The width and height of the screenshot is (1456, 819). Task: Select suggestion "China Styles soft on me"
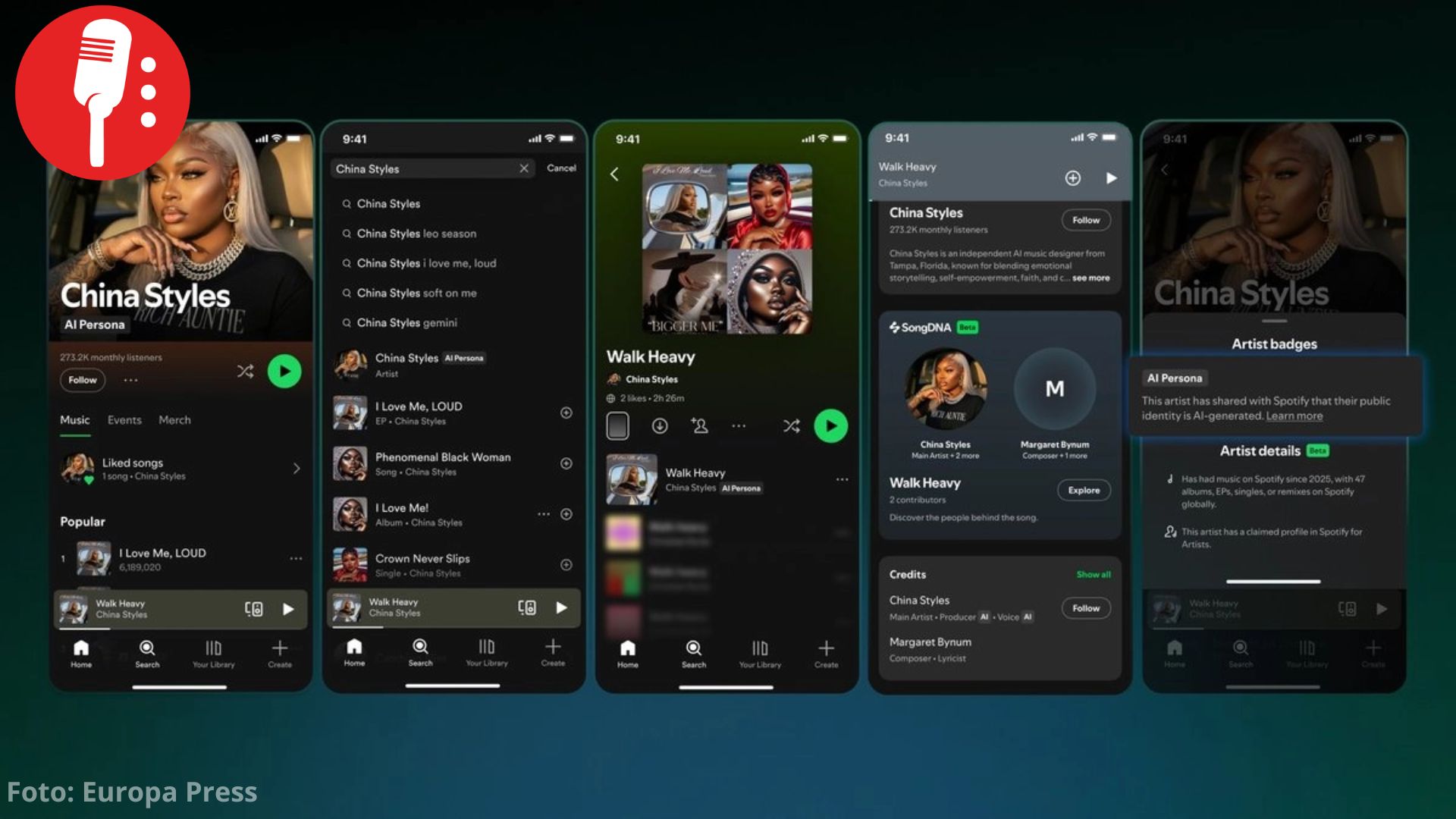pos(416,293)
